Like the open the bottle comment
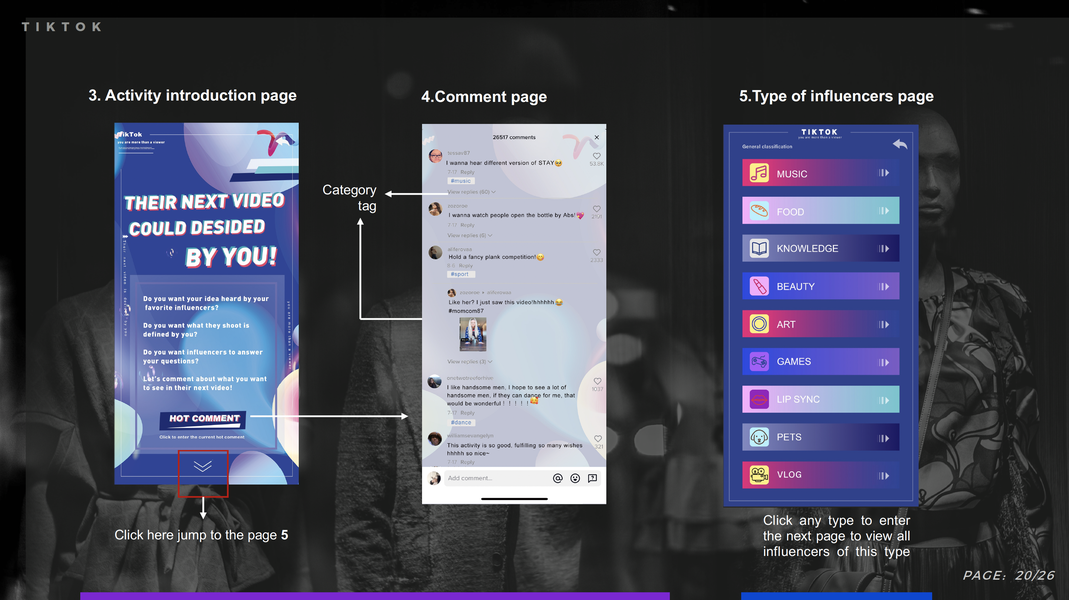Image resolution: width=1069 pixels, height=600 pixels. [x=597, y=209]
